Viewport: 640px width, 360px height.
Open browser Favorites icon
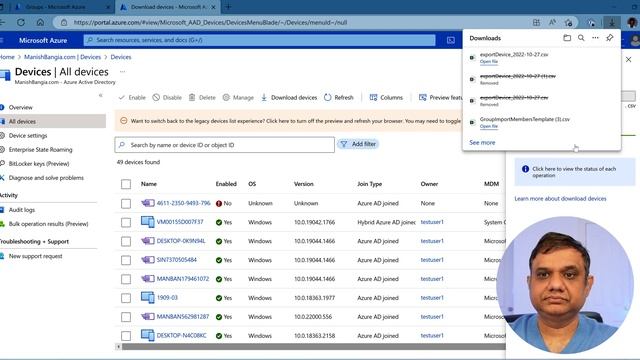[x=569, y=22]
